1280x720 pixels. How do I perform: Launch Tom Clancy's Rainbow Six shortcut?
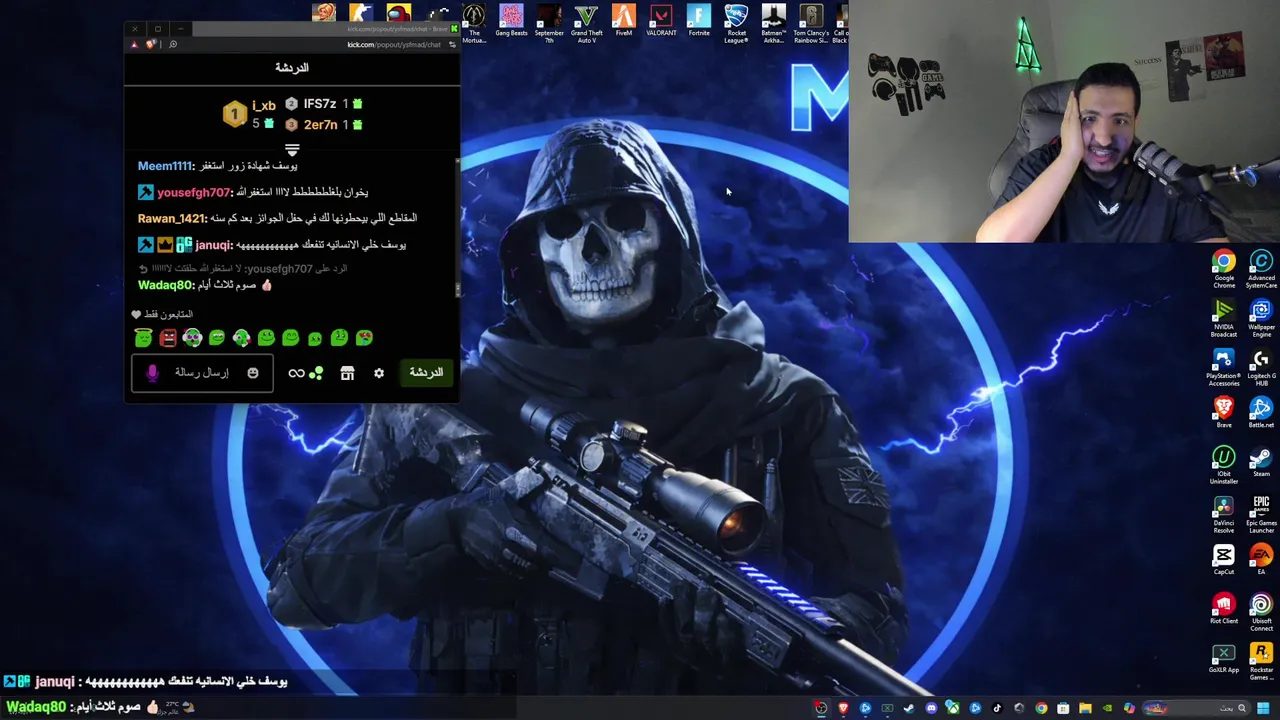coord(811,22)
